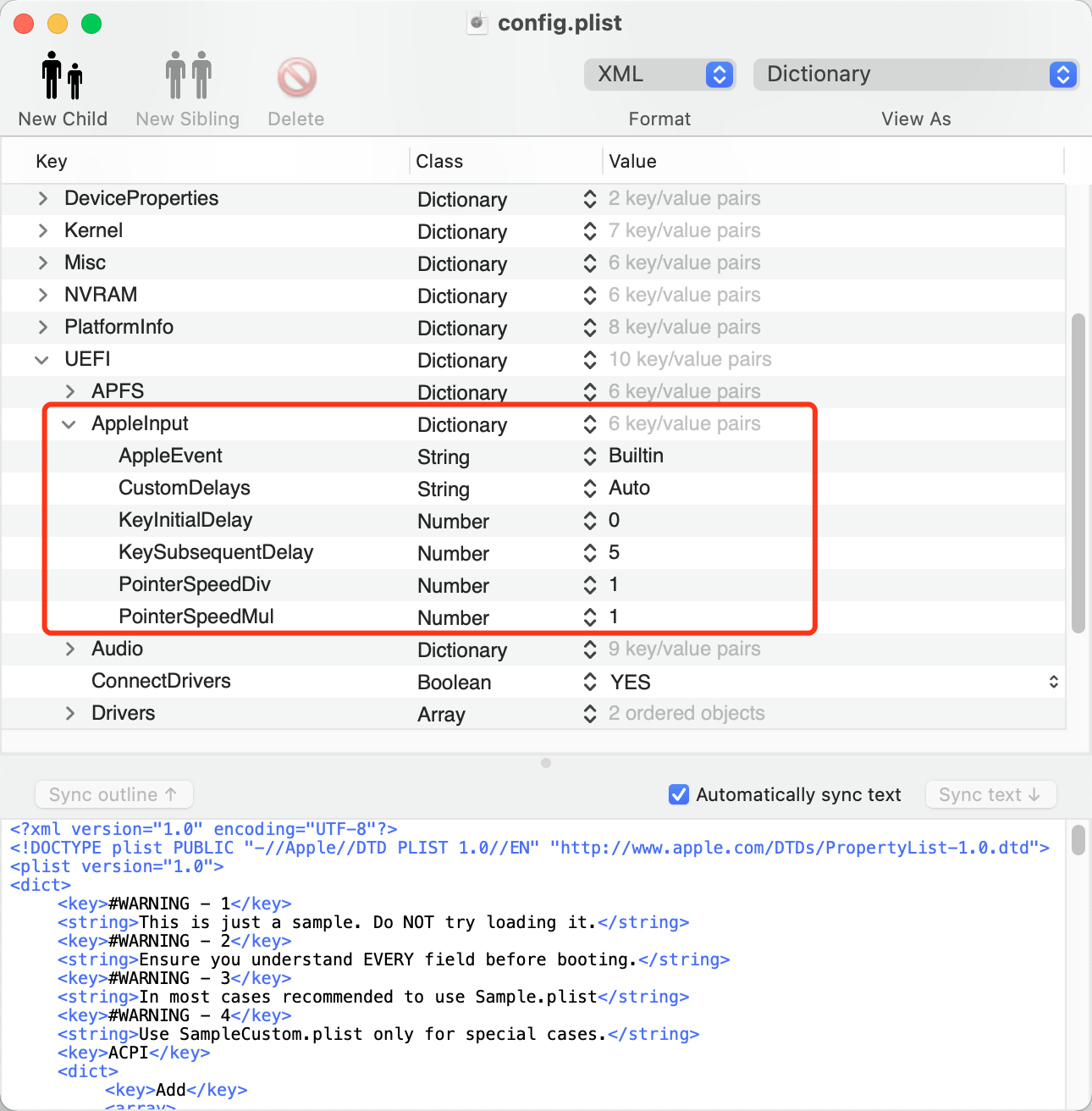1092x1111 pixels.
Task: Open the Dictionary View As dropdown
Action: point(916,75)
